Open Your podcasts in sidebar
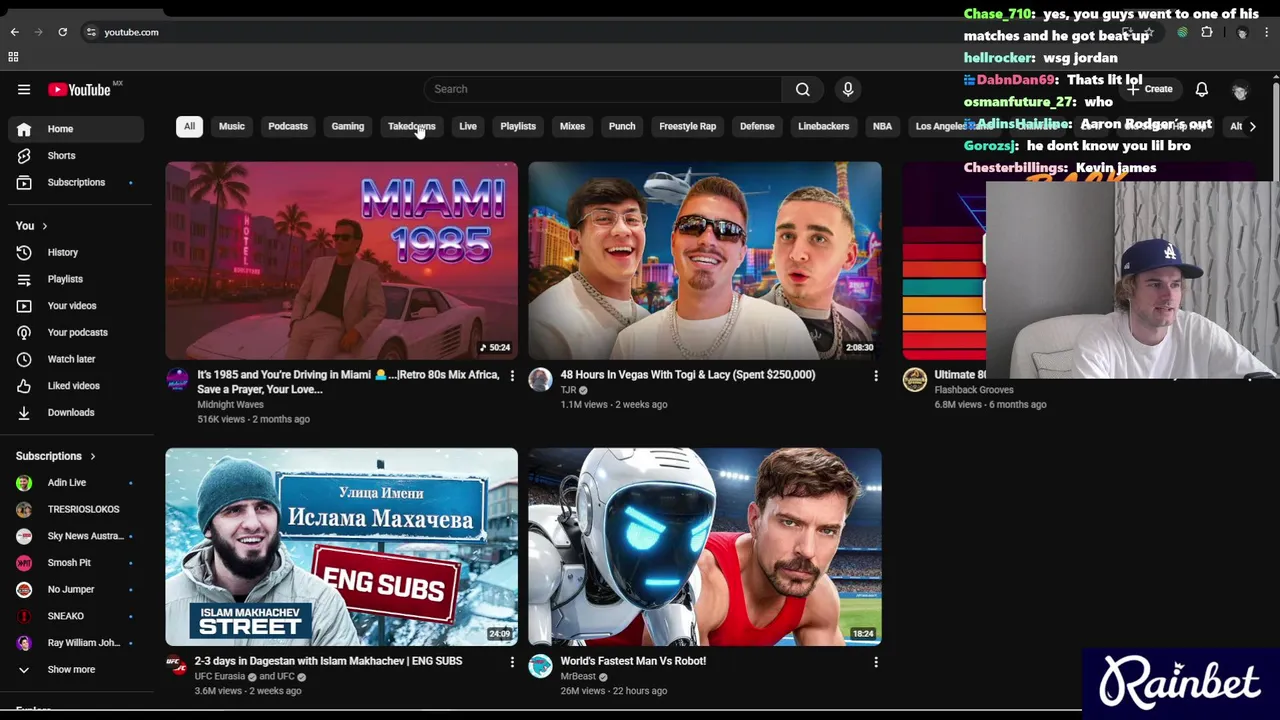Viewport: 1280px width, 720px height. [x=76, y=332]
